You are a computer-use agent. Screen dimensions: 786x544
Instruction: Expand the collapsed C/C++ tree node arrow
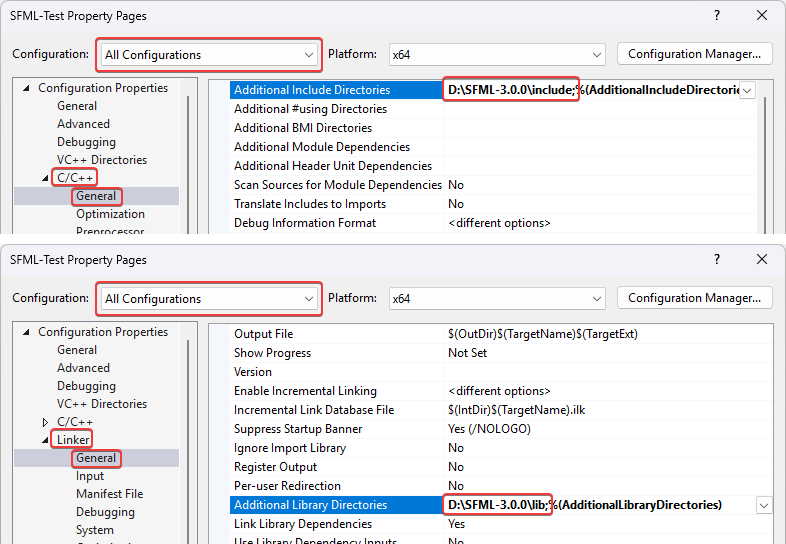(x=46, y=422)
